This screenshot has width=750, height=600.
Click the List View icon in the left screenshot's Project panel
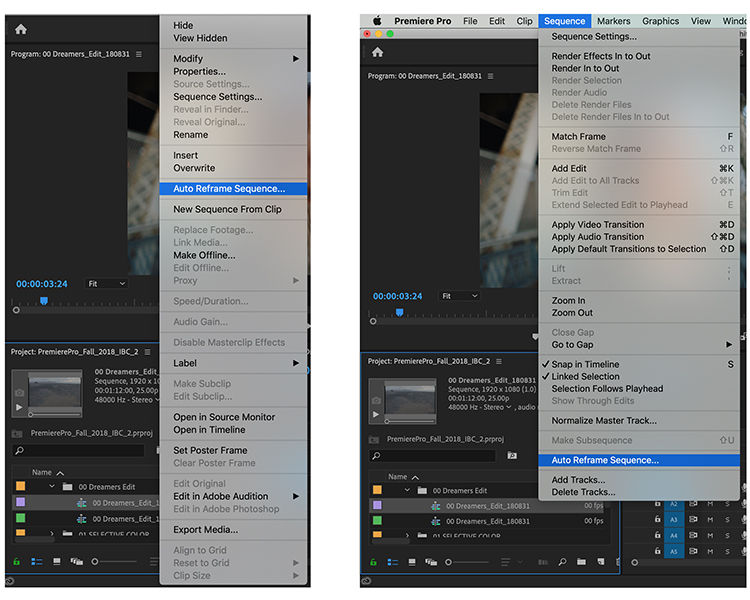point(37,561)
